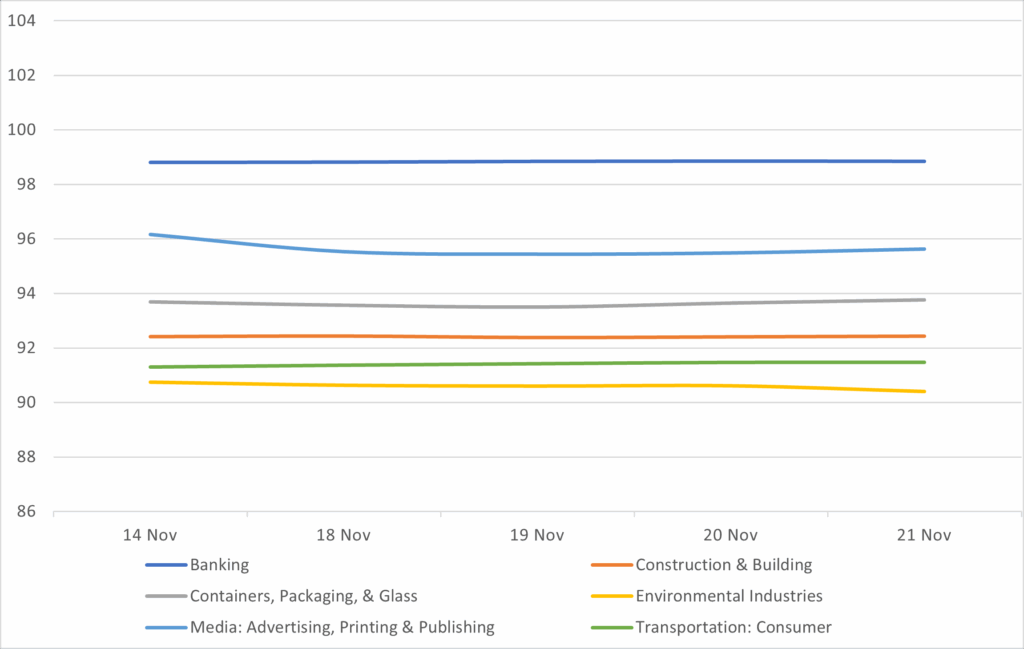Click the 18 Nov x-axis label

[343, 535]
